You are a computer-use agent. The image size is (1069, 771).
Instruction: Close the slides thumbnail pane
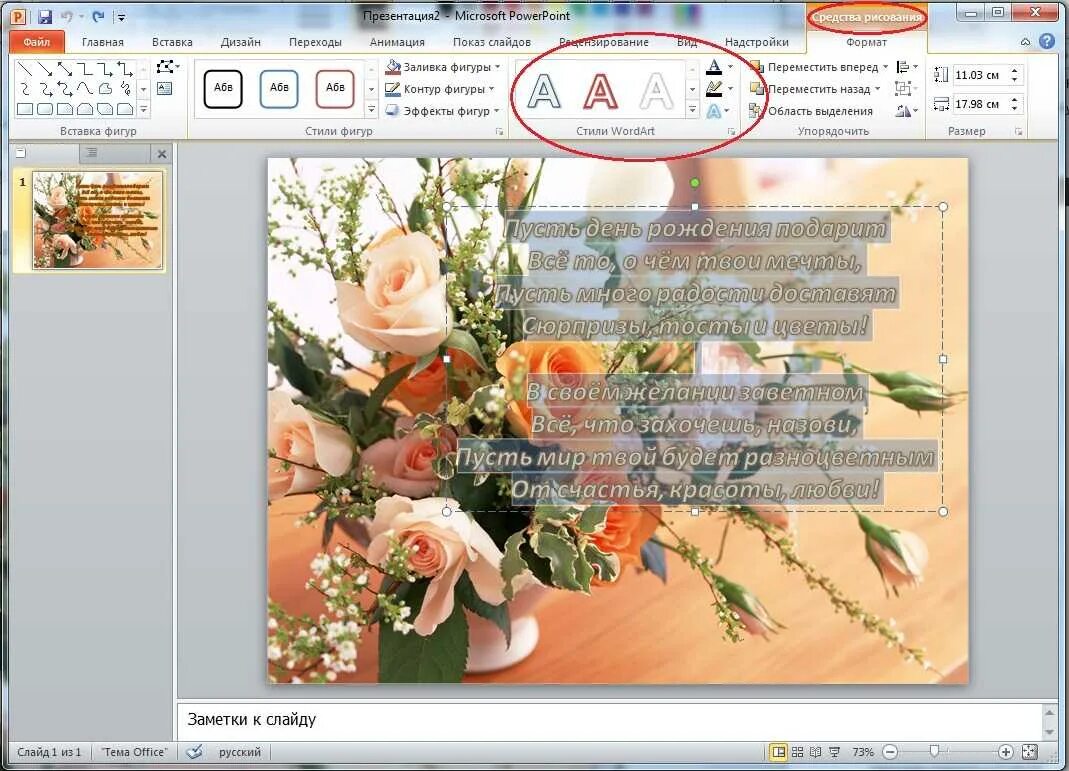pyautogui.click(x=162, y=154)
